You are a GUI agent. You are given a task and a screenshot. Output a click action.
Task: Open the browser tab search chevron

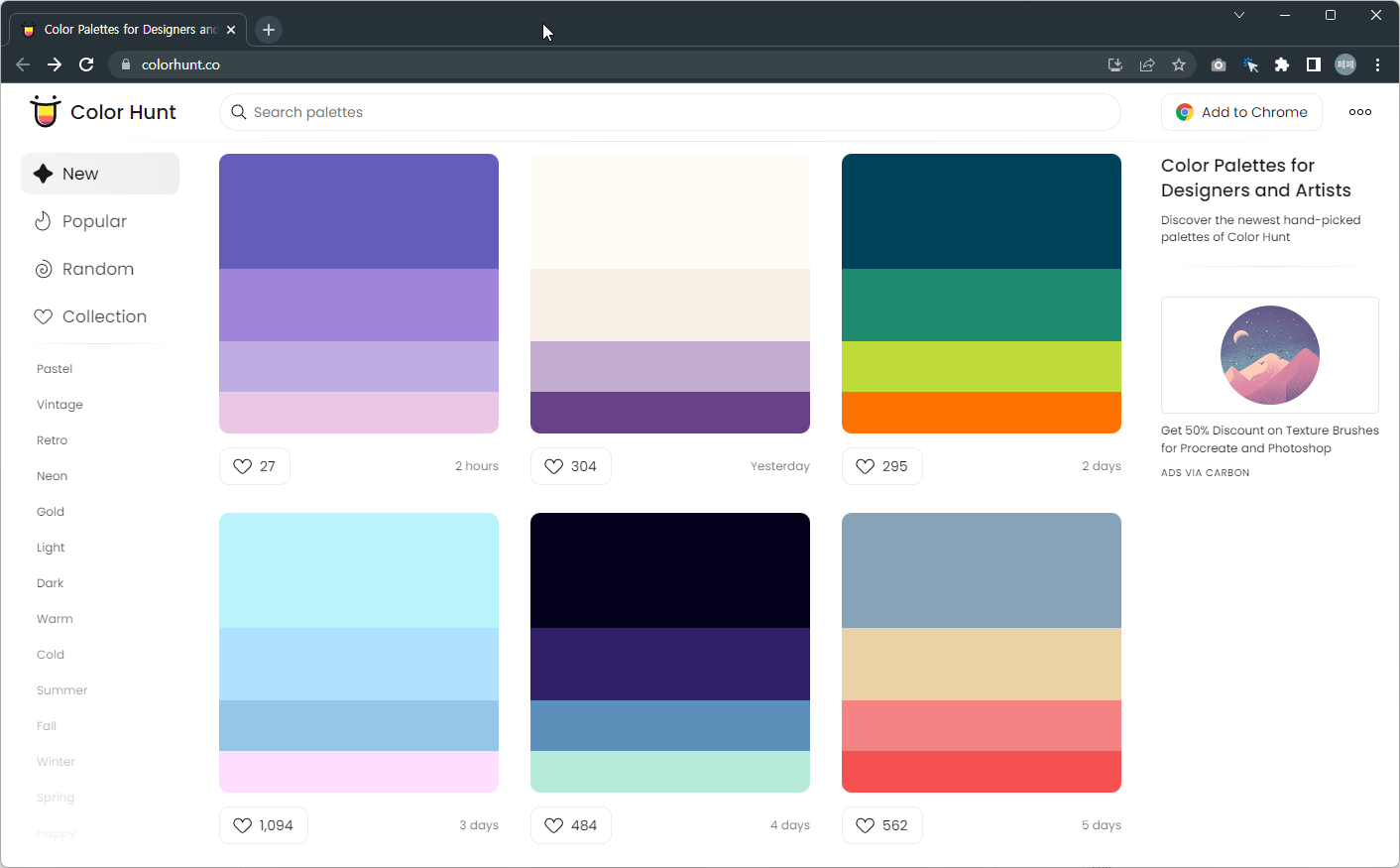tap(1239, 15)
